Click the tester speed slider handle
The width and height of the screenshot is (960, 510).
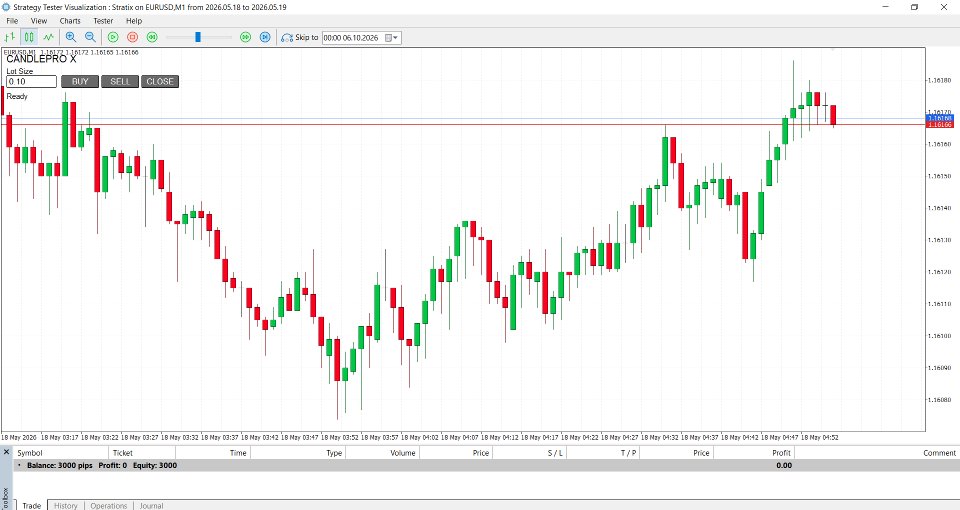coord(198,37)
